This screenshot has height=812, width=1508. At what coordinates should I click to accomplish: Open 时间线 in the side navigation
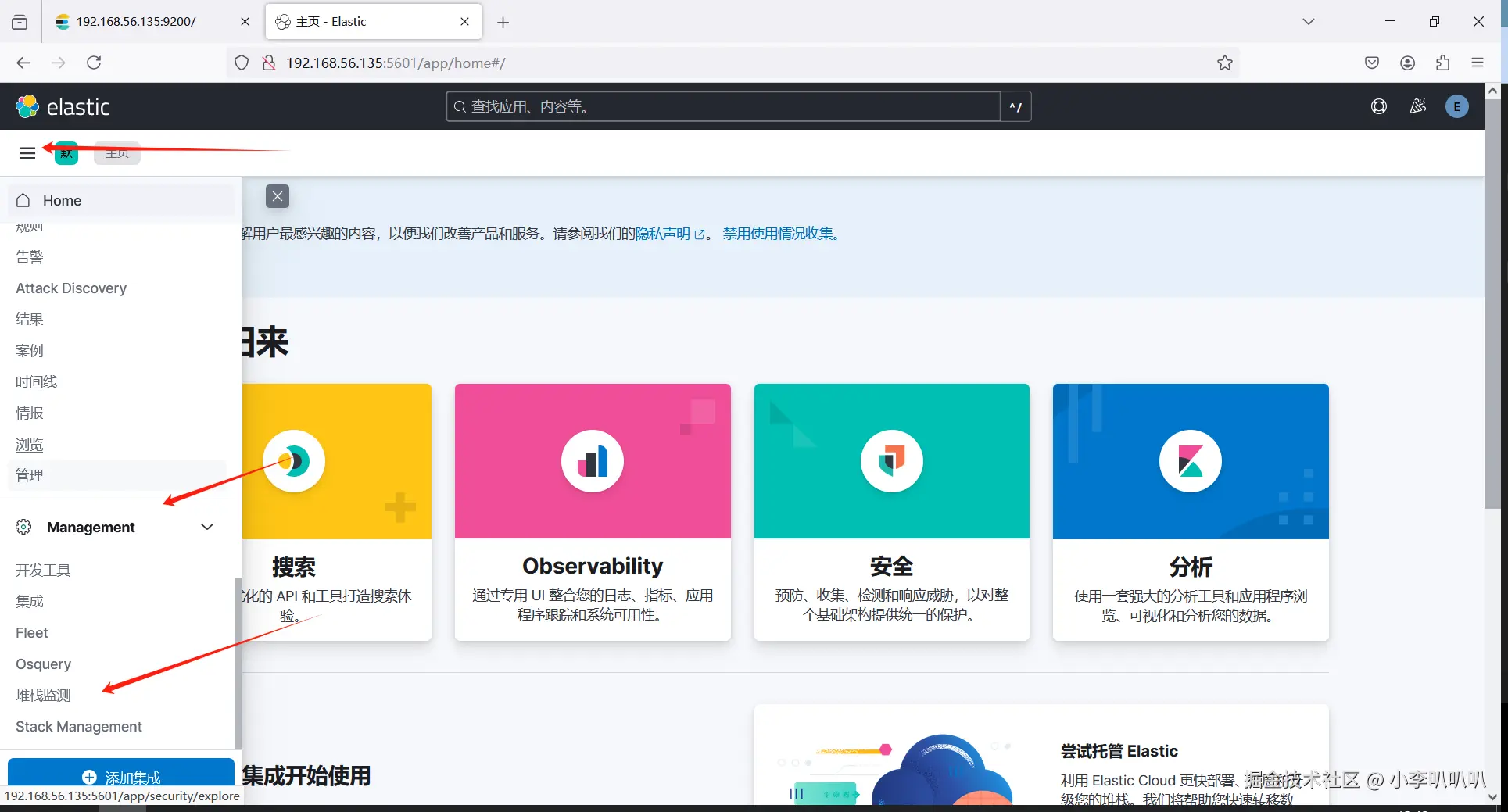37,382
